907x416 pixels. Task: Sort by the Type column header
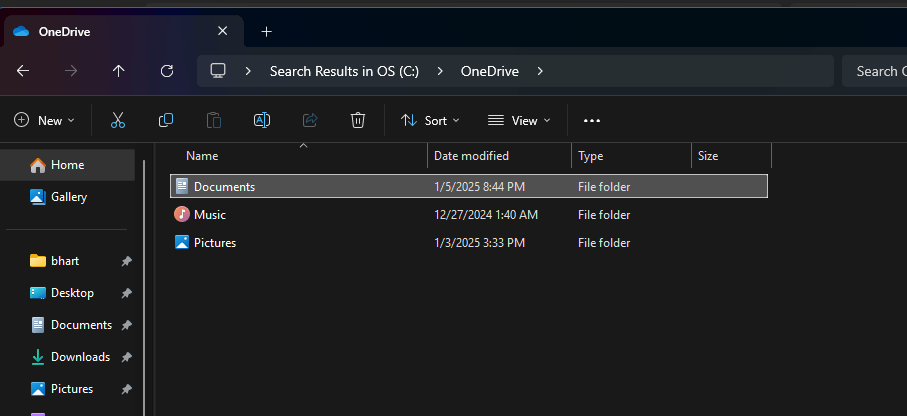632,156
